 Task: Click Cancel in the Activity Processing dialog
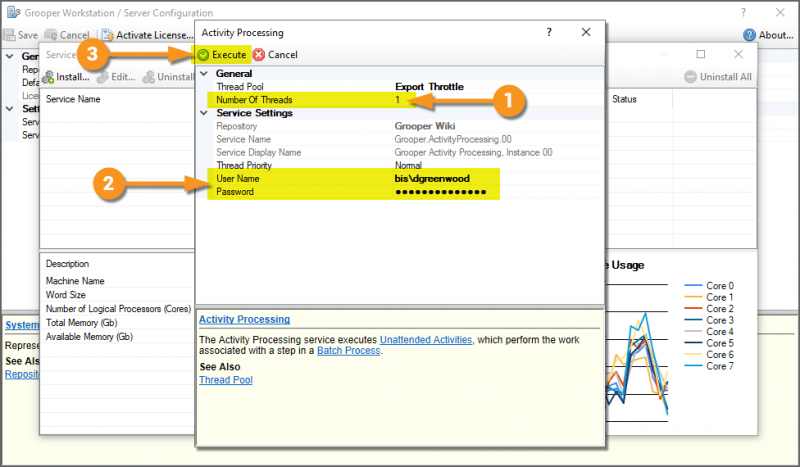tap(276, 55)
